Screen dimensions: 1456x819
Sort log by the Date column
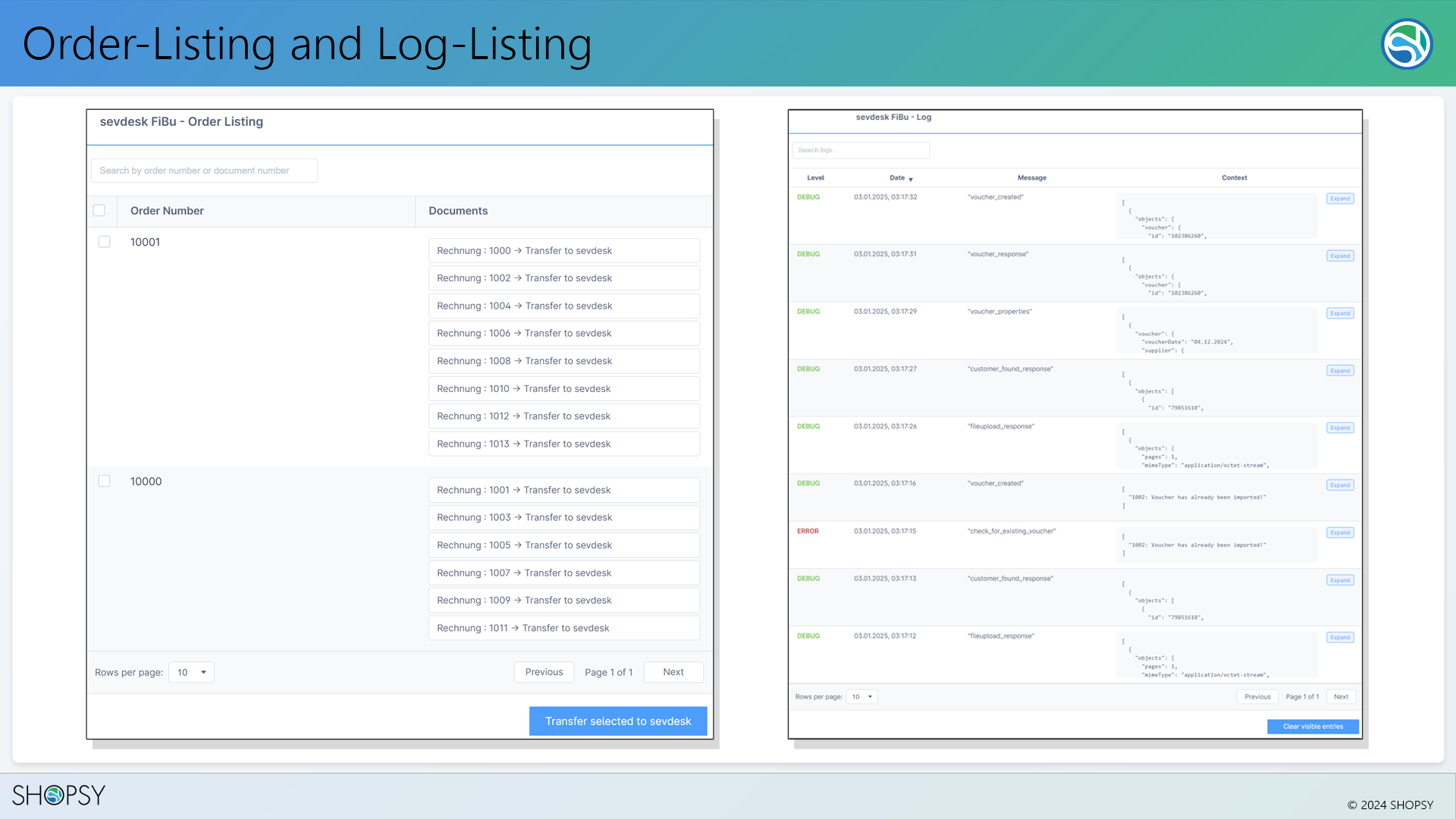click(901, 177)
